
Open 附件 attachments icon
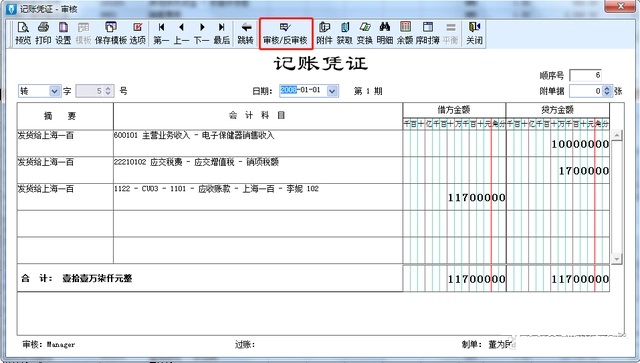pos(324,33)
